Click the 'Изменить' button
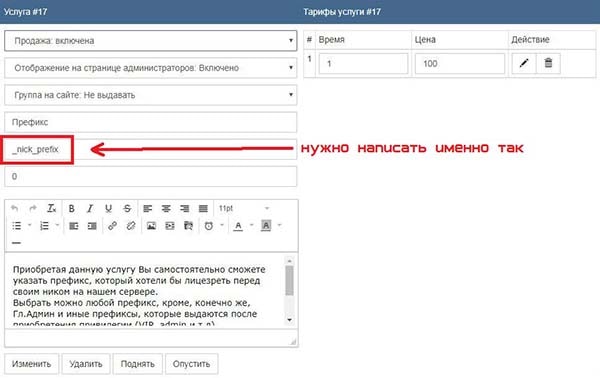 tap(31, 364)
